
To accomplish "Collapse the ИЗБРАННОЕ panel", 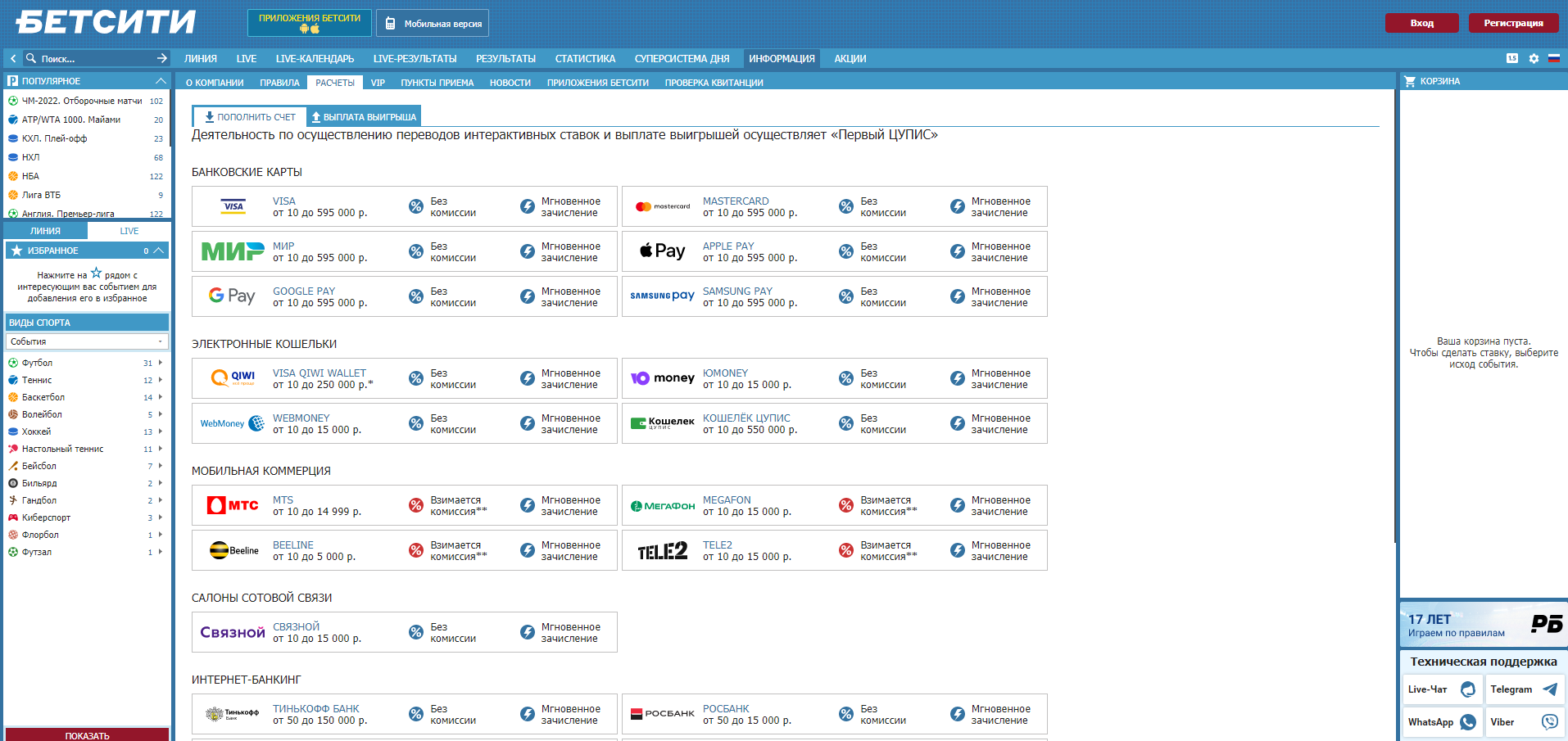I will pyautogui.click(x=159, y=251).
